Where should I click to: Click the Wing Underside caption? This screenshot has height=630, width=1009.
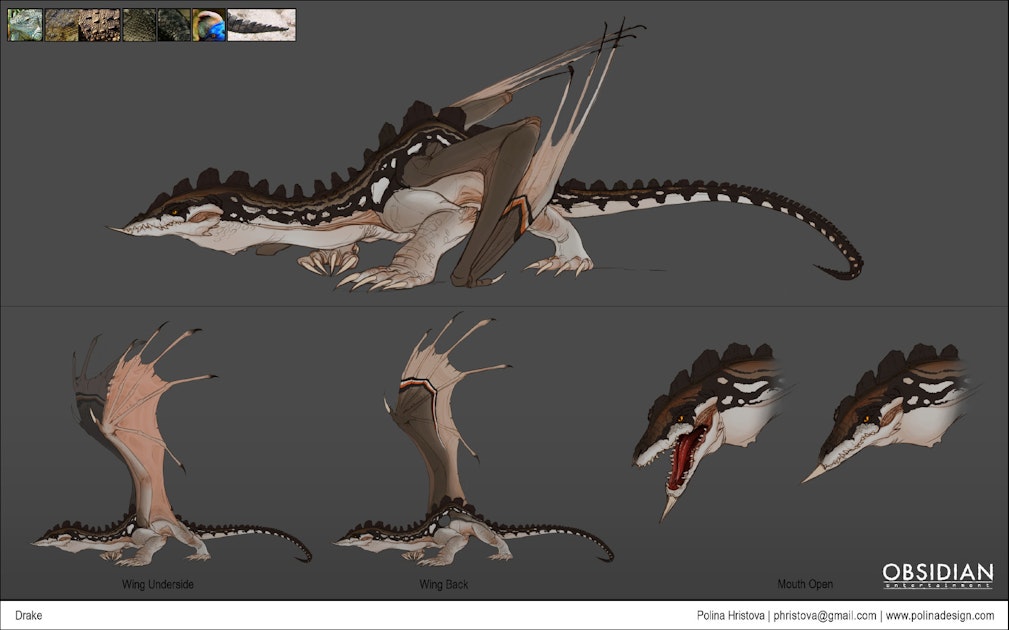pyautogui.click(x=157, y=584)
